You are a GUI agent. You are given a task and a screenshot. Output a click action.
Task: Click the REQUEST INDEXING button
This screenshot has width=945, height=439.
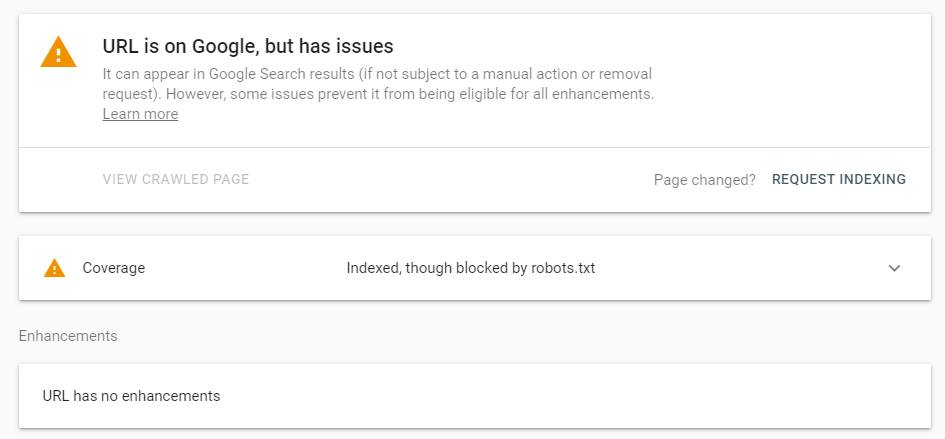click(838, 180)
